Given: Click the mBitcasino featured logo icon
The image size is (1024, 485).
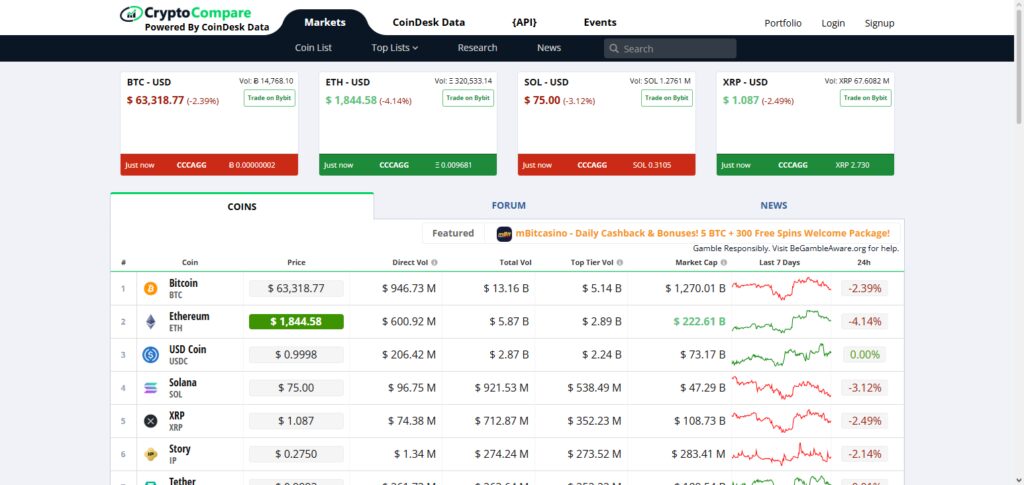Looking at the screenshot, I should click(x=504, y=234).
